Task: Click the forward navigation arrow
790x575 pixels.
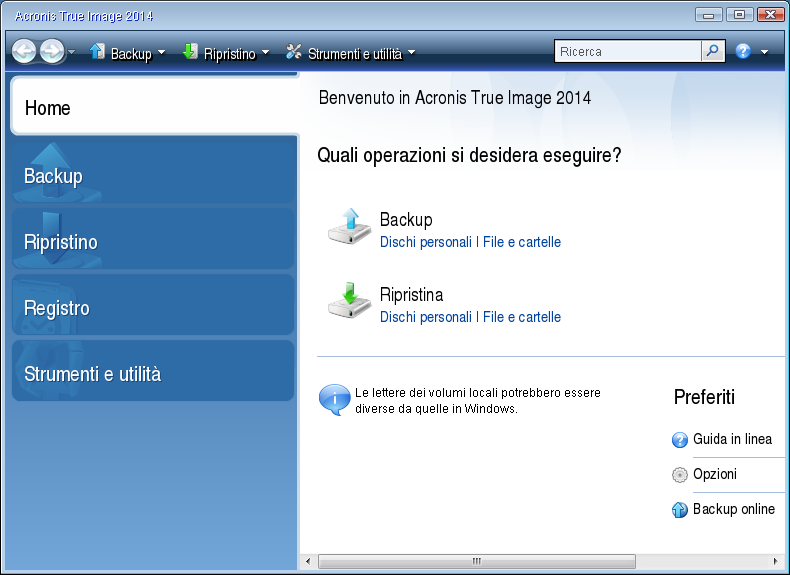Action: [x=52, y=51]
